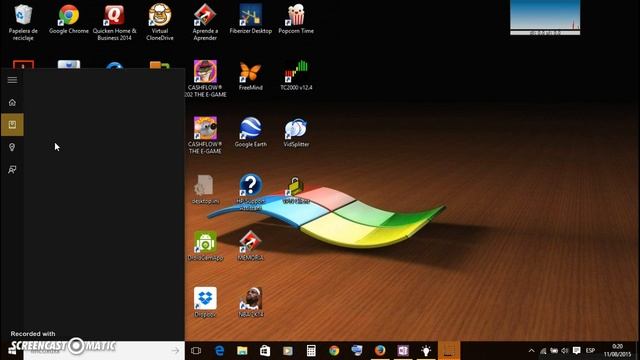The width and height of the screenshot is (640, 360).
Task: Select the VidSplitter desktop shortcut
Action: (x=296, y=132)
